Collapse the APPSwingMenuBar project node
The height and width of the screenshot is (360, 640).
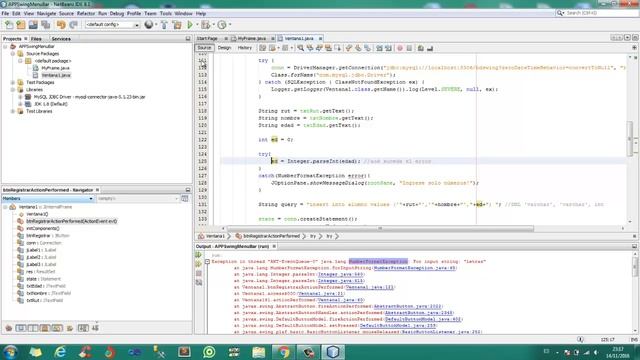pyautogui.click(x=5, y=47)
